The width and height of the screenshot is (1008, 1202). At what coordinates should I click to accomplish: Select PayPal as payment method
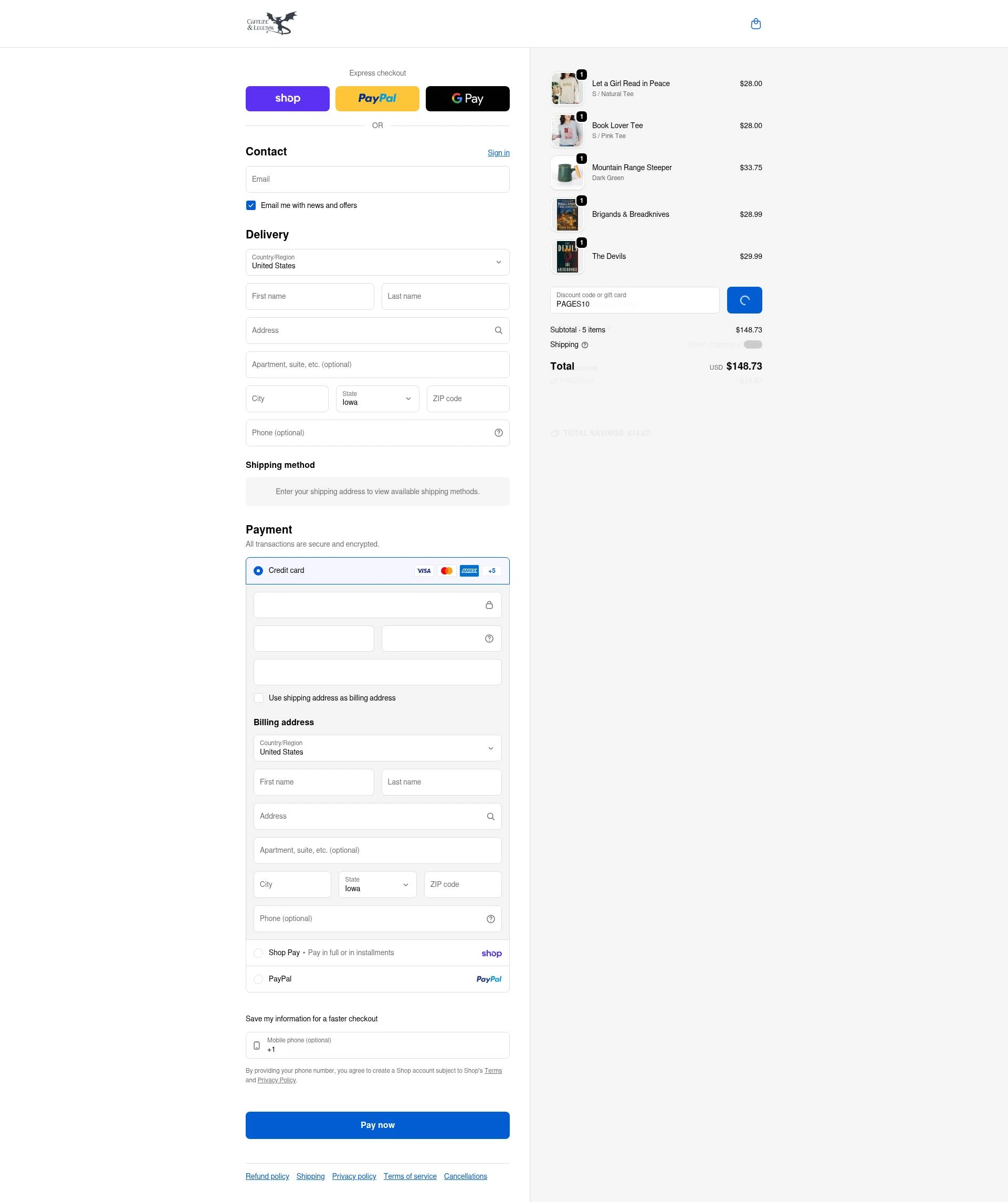[258, 979]
